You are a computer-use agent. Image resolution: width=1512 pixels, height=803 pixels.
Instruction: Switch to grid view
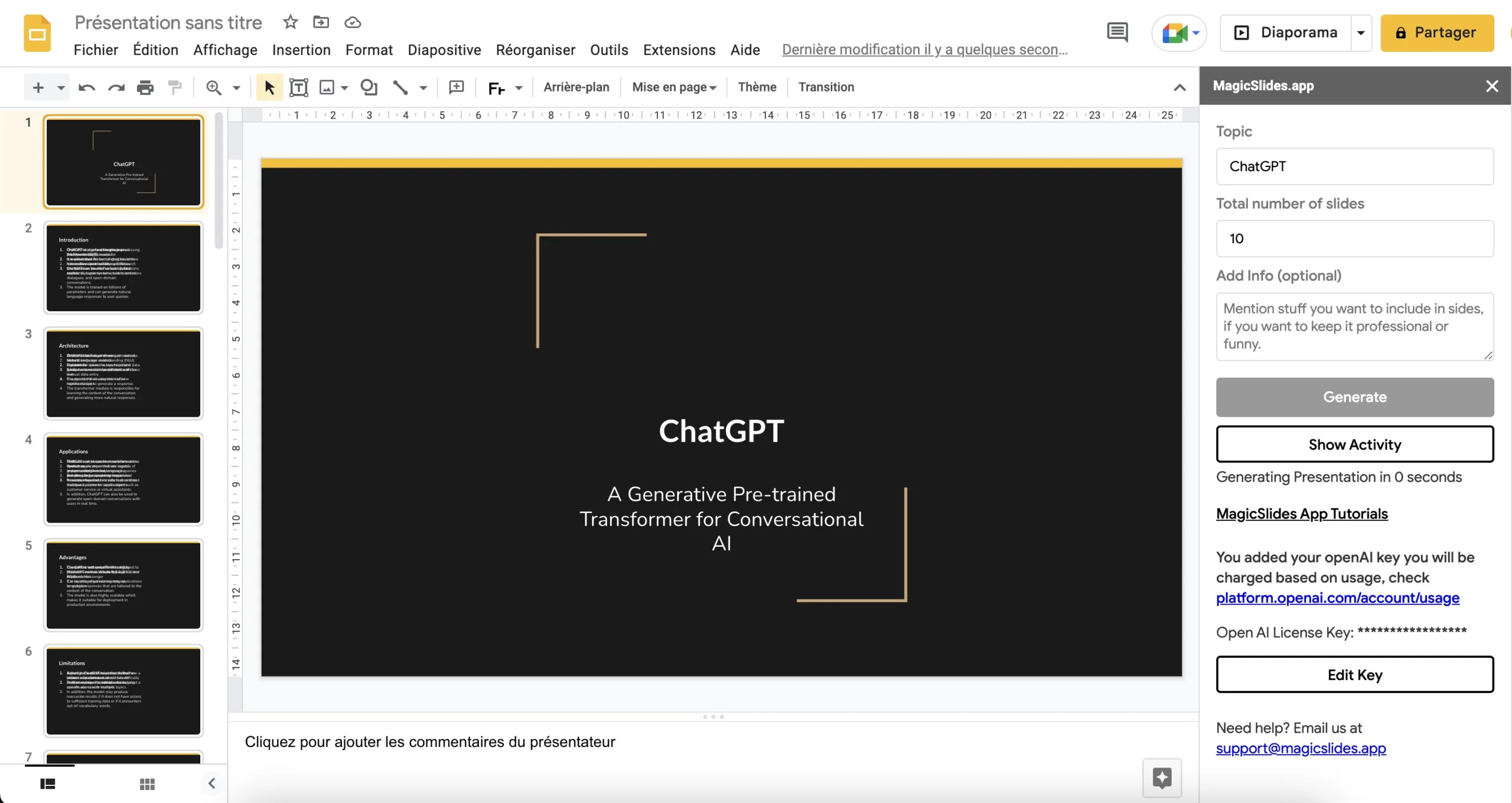147,784
